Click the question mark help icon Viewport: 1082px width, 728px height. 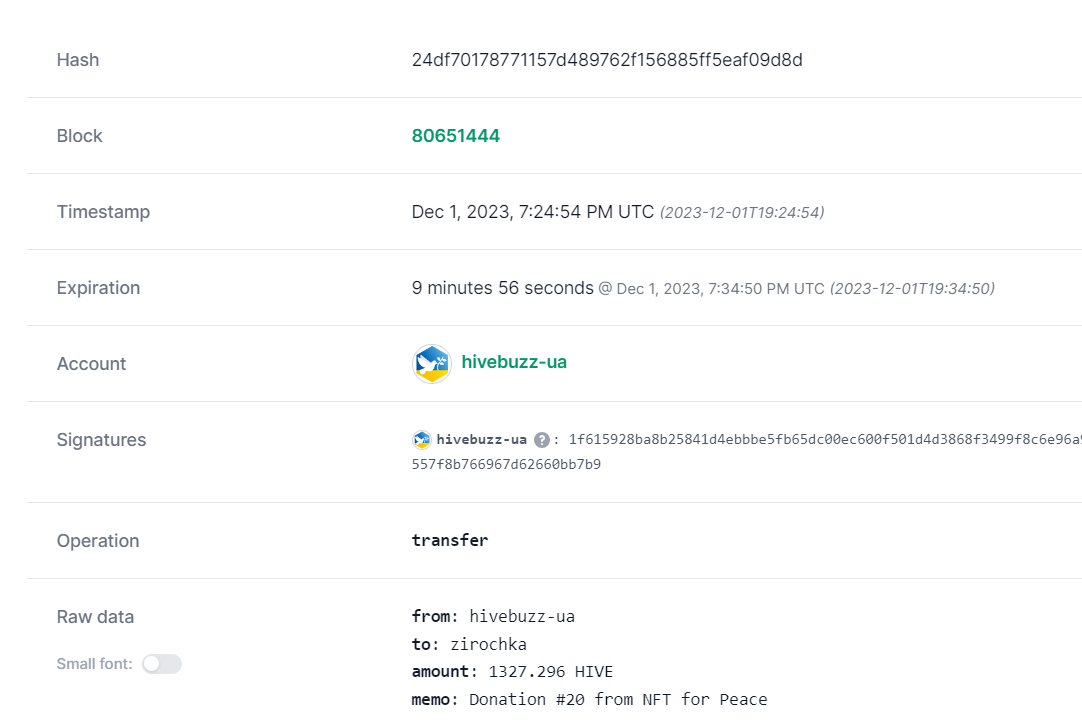pos(542,440)
